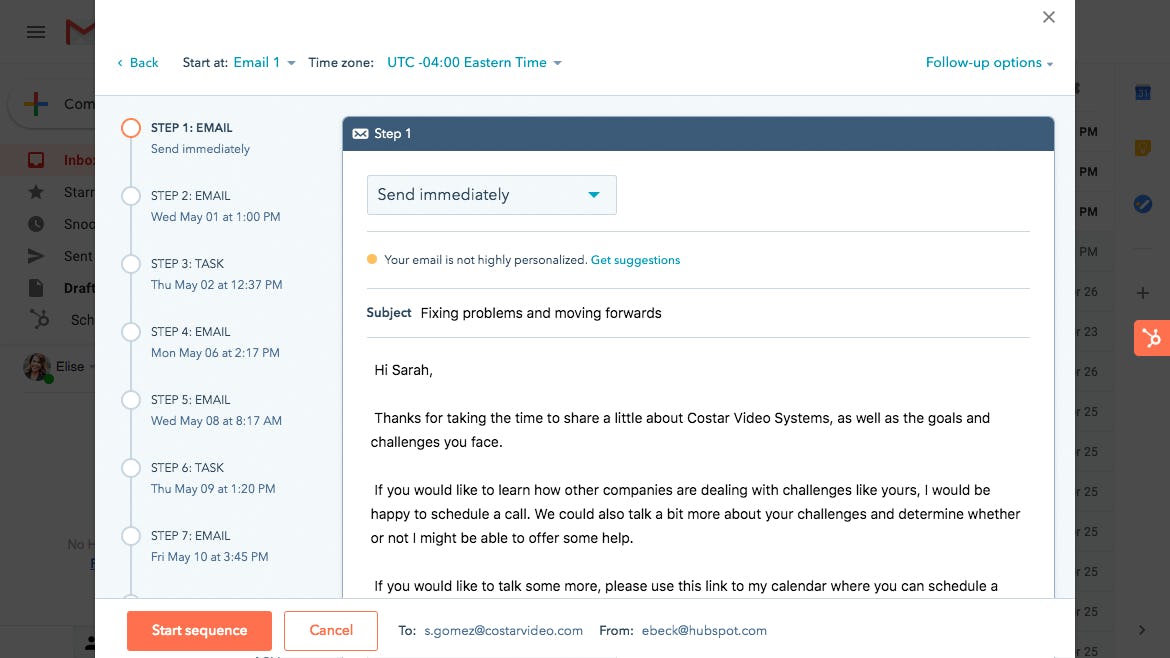1170x658 pixels.
Task: Close the sequence dialog with the X
Action: [x=1048, y=17]
